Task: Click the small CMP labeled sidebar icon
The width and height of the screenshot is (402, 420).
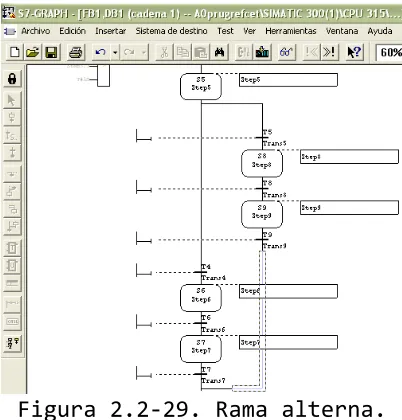Action: [12, 322]
